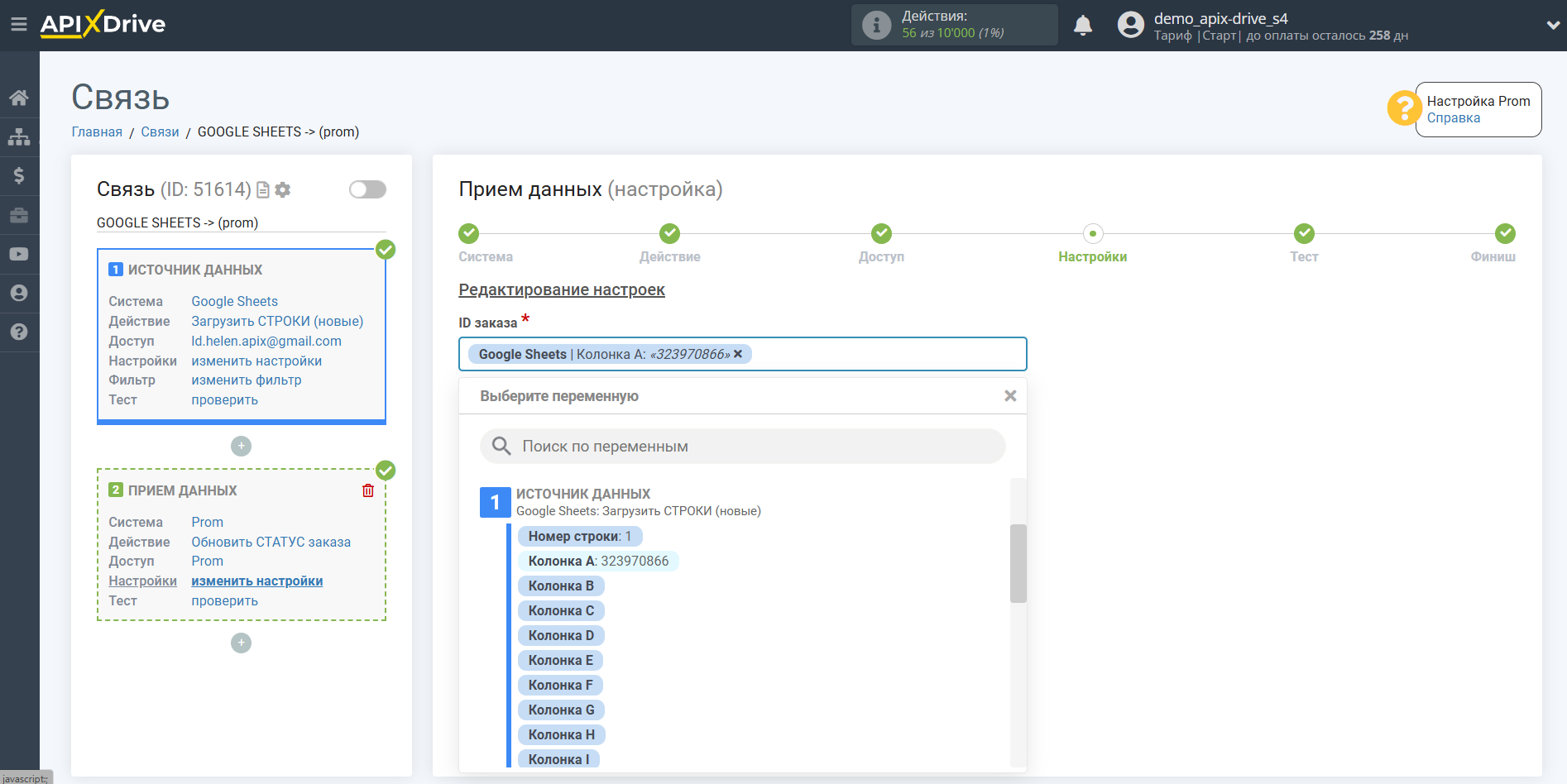The image size is (1567, 784).
Task: Open the connections sitemap sidebar icon
Action: click(19, 136)
